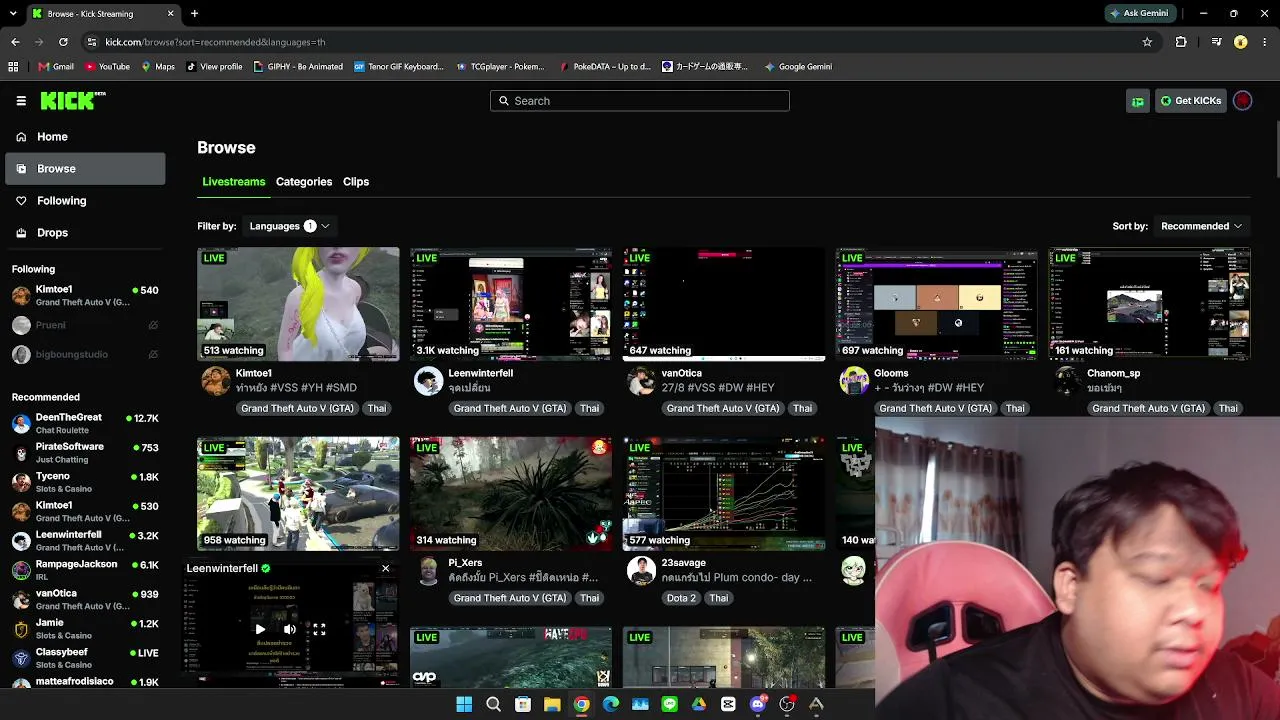The width and height of the screenshot is (1280, 720).
Task: Open Discord from the taskbar
Action: tap(758, 704)
